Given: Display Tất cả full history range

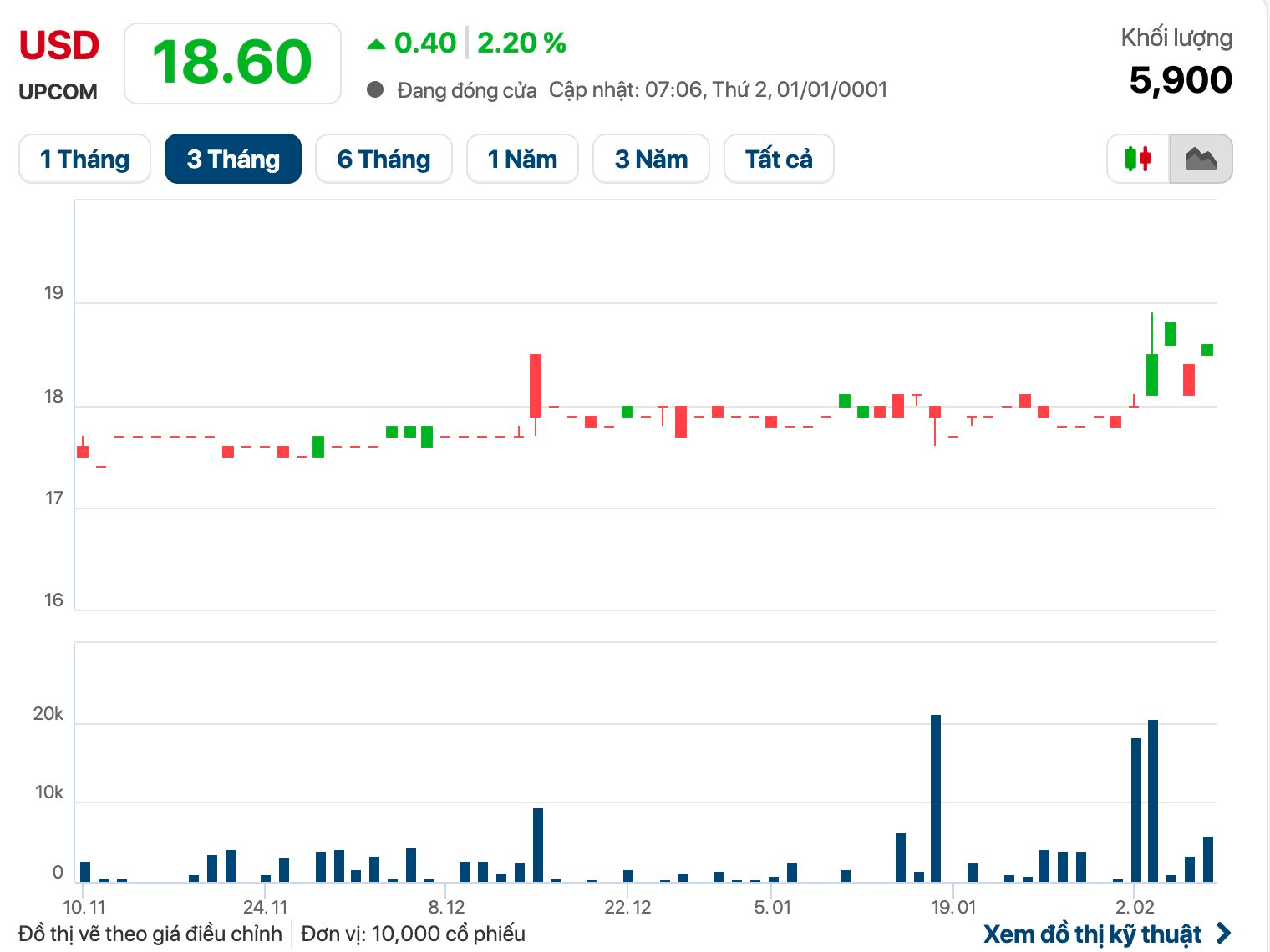Looking at the screenshot, I should [779, 159].
